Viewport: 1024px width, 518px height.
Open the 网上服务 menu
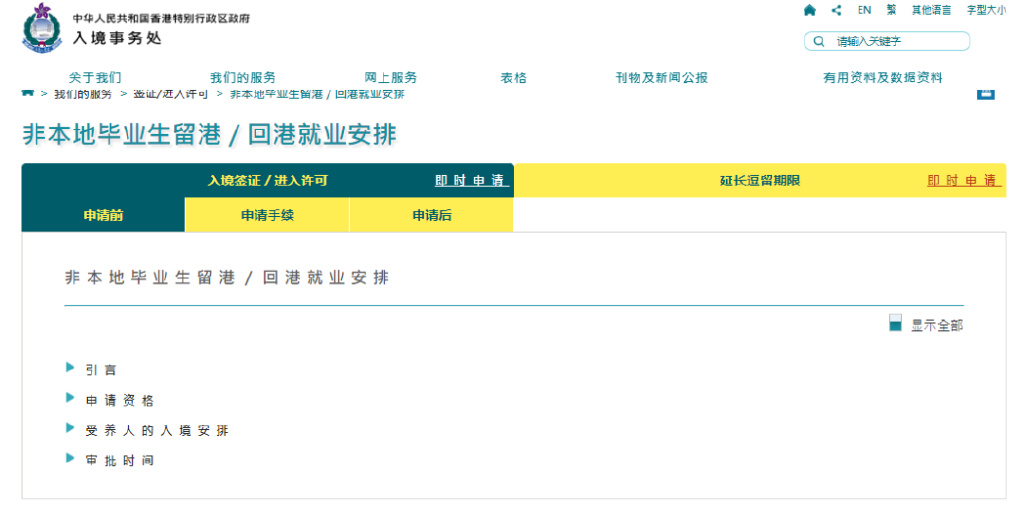391,78
